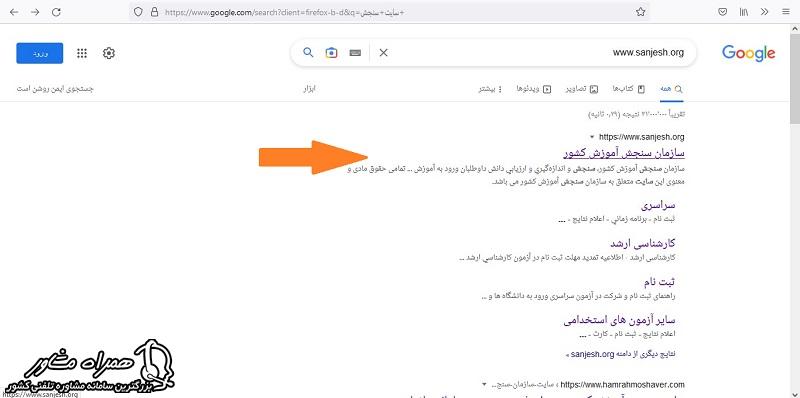
Task: Select the همه (All) results tab
Action: click(x=671, y=89)
